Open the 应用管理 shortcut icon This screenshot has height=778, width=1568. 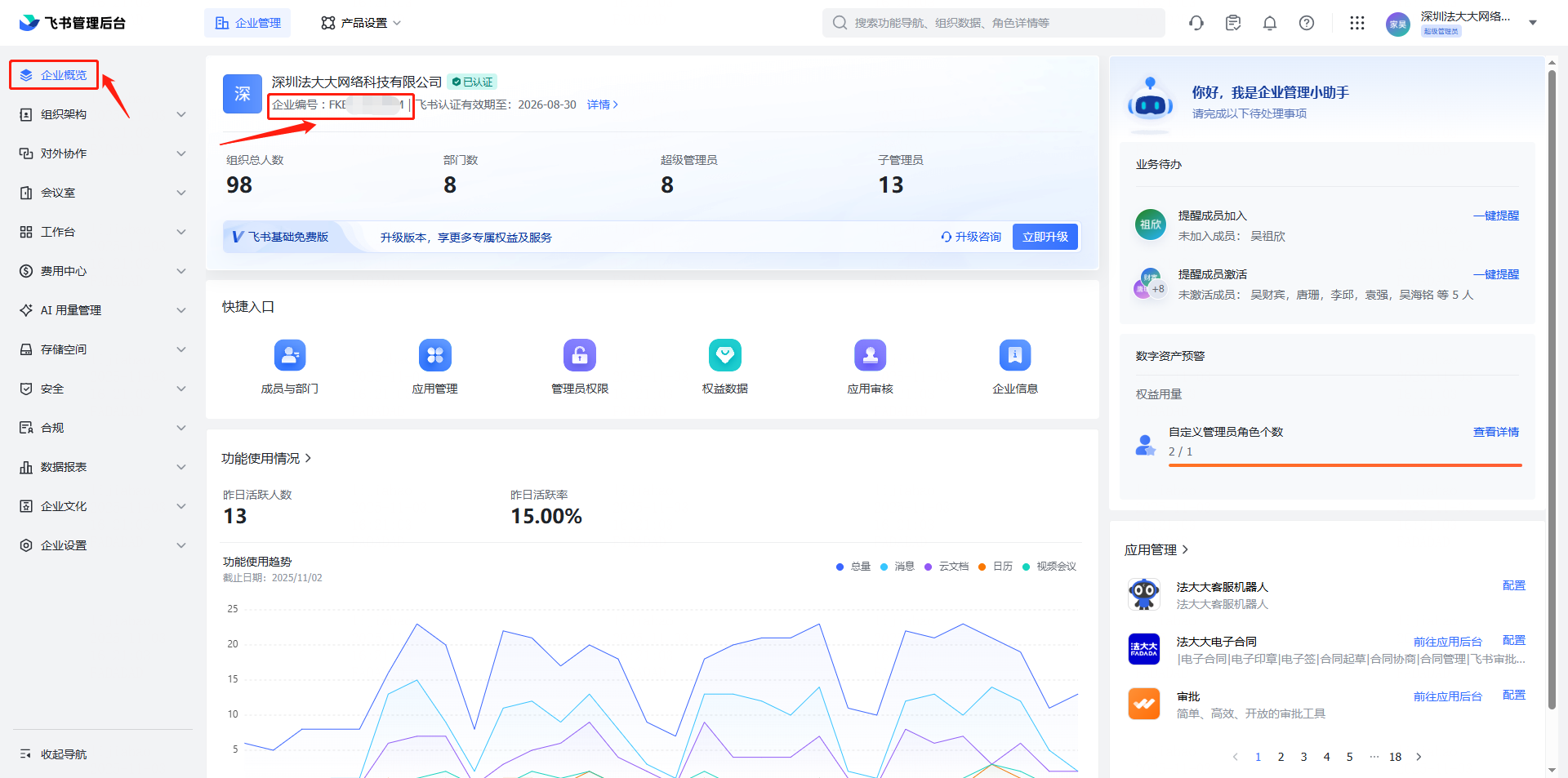click(x=435, y=355)
